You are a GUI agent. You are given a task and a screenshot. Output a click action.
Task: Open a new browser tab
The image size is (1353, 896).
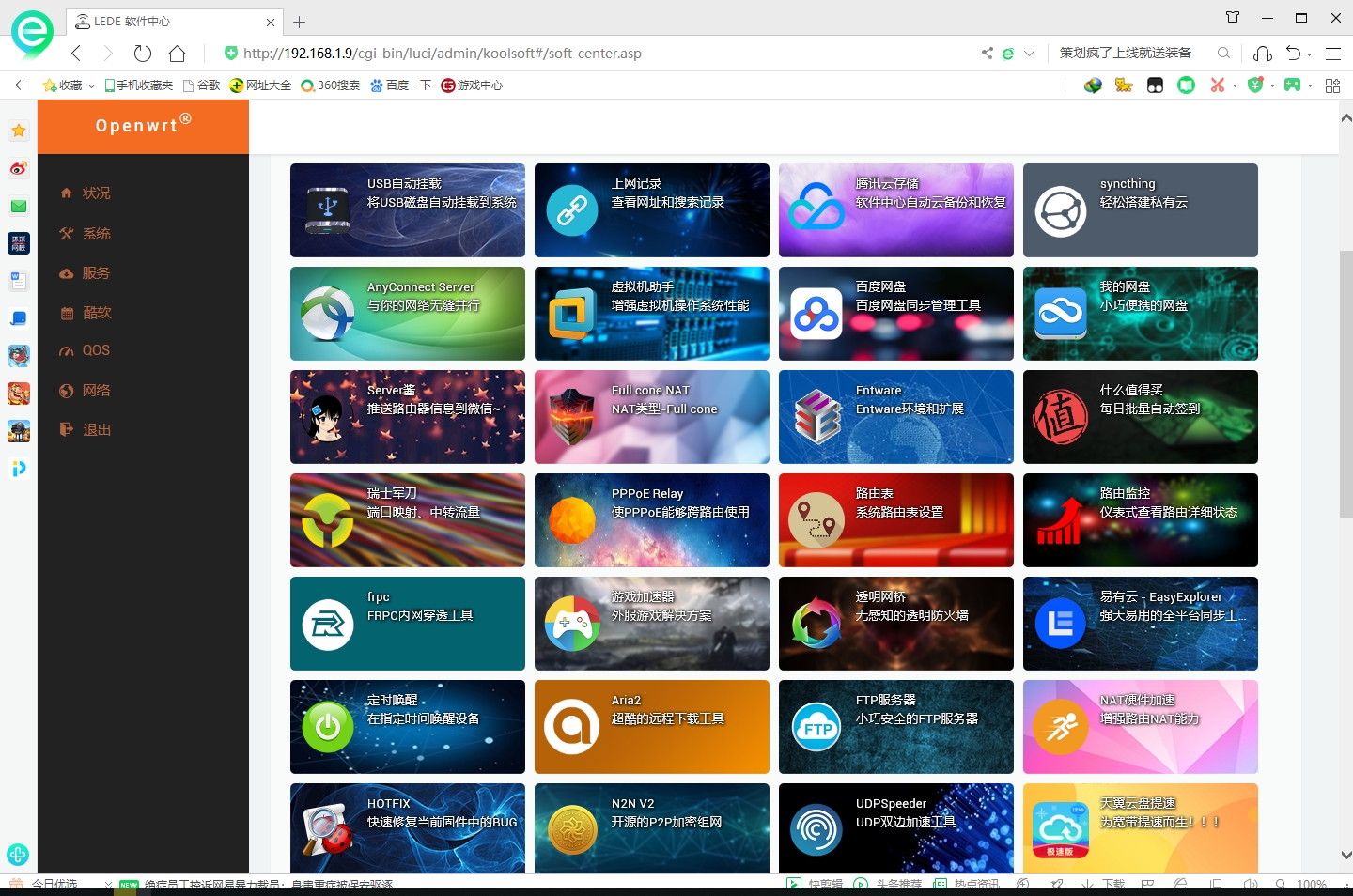coord(300,22)
